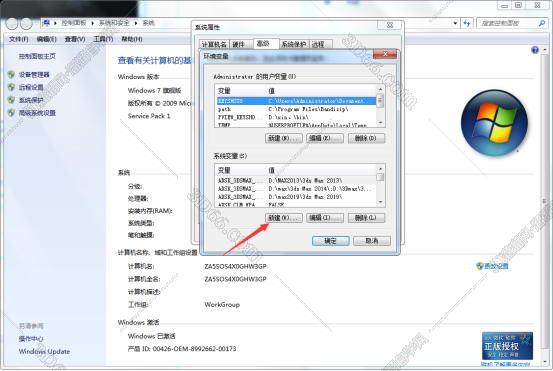
Task: Close the 系统属性 dialog window
Action: 390,25
